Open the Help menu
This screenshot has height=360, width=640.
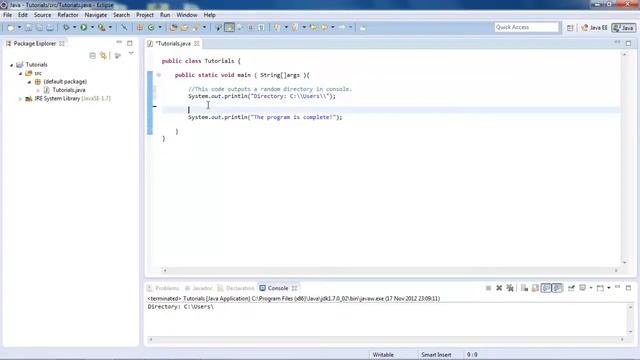click(209, 15)
